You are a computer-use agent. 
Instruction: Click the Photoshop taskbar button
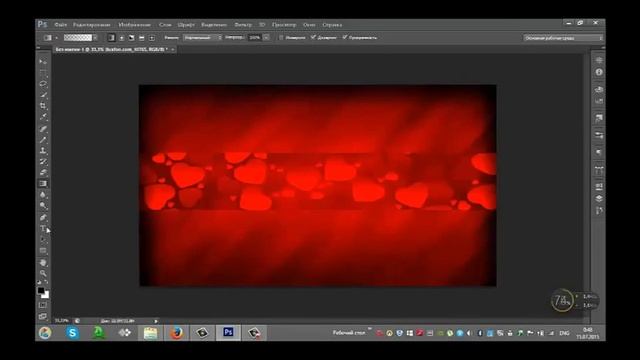(x=228, y=333)
